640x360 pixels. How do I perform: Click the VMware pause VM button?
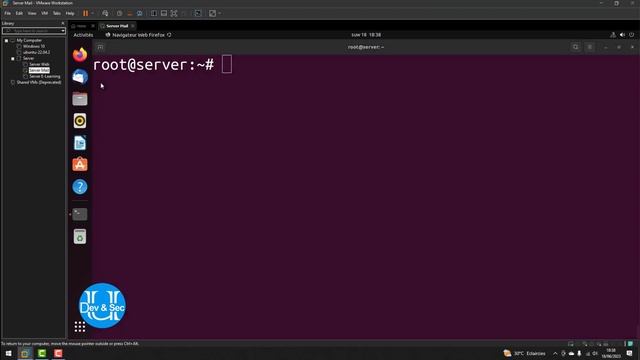85,13
